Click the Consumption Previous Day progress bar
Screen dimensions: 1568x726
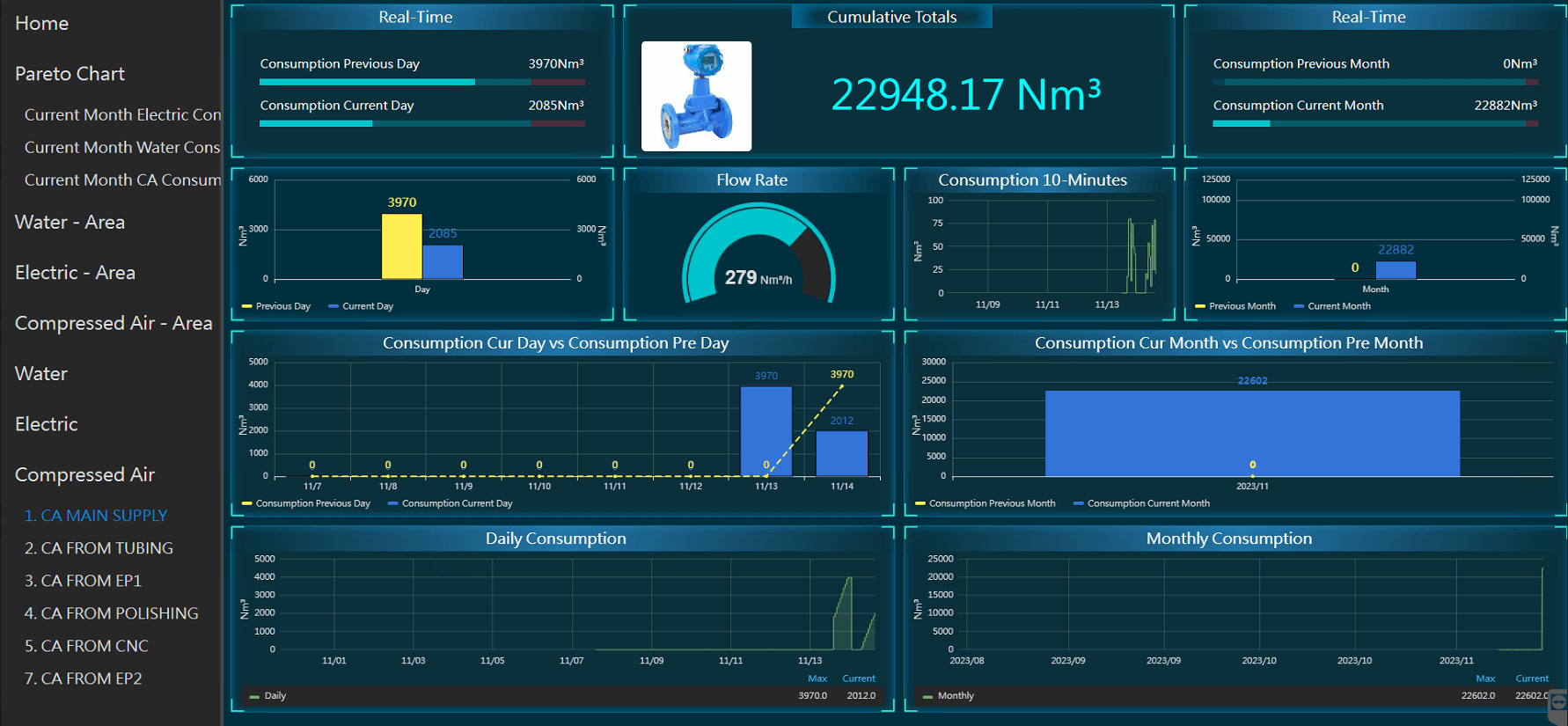(x=421, y=82)
